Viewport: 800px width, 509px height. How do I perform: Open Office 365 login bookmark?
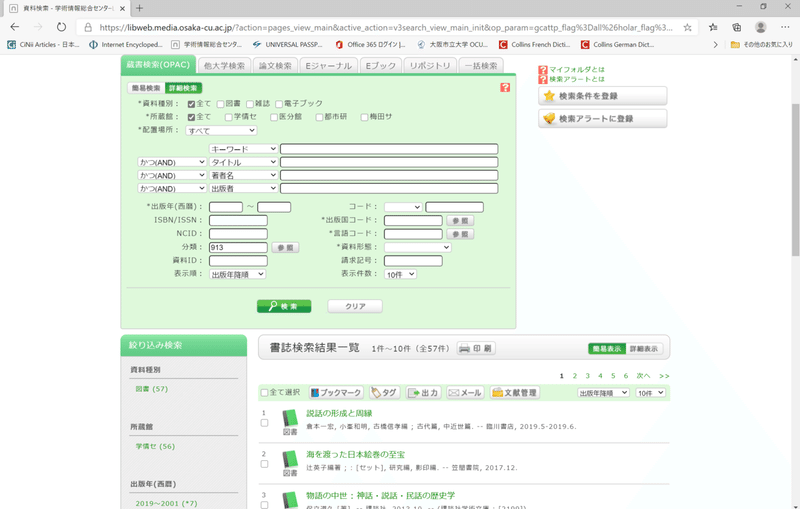(x=370, y=45)
